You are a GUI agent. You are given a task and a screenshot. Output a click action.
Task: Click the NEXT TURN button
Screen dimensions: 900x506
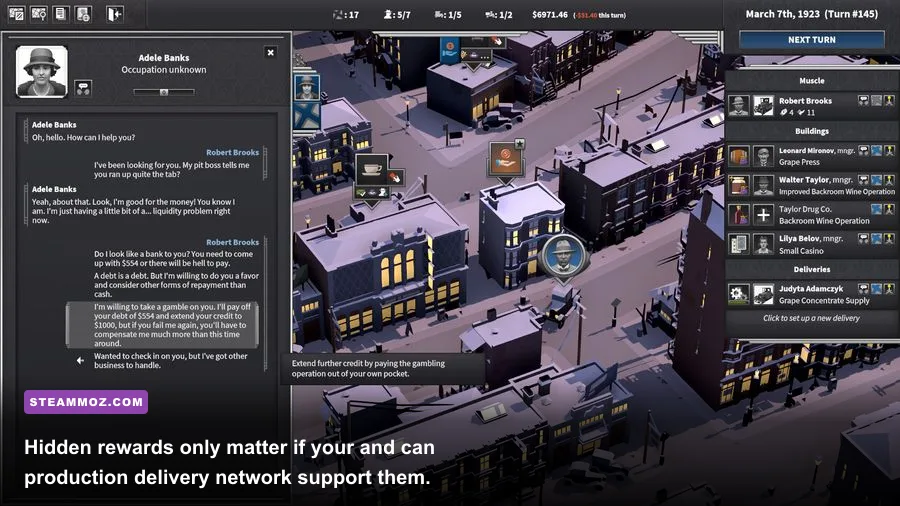tap(812, 40)
